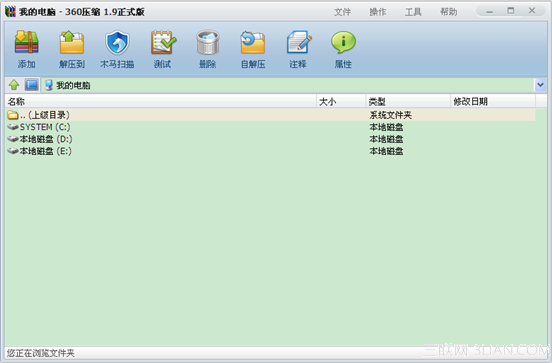Run the 测试 (Test) checklist tool
Image resolution: width=552 pixels, height=363 pixels.
[163, 43]
